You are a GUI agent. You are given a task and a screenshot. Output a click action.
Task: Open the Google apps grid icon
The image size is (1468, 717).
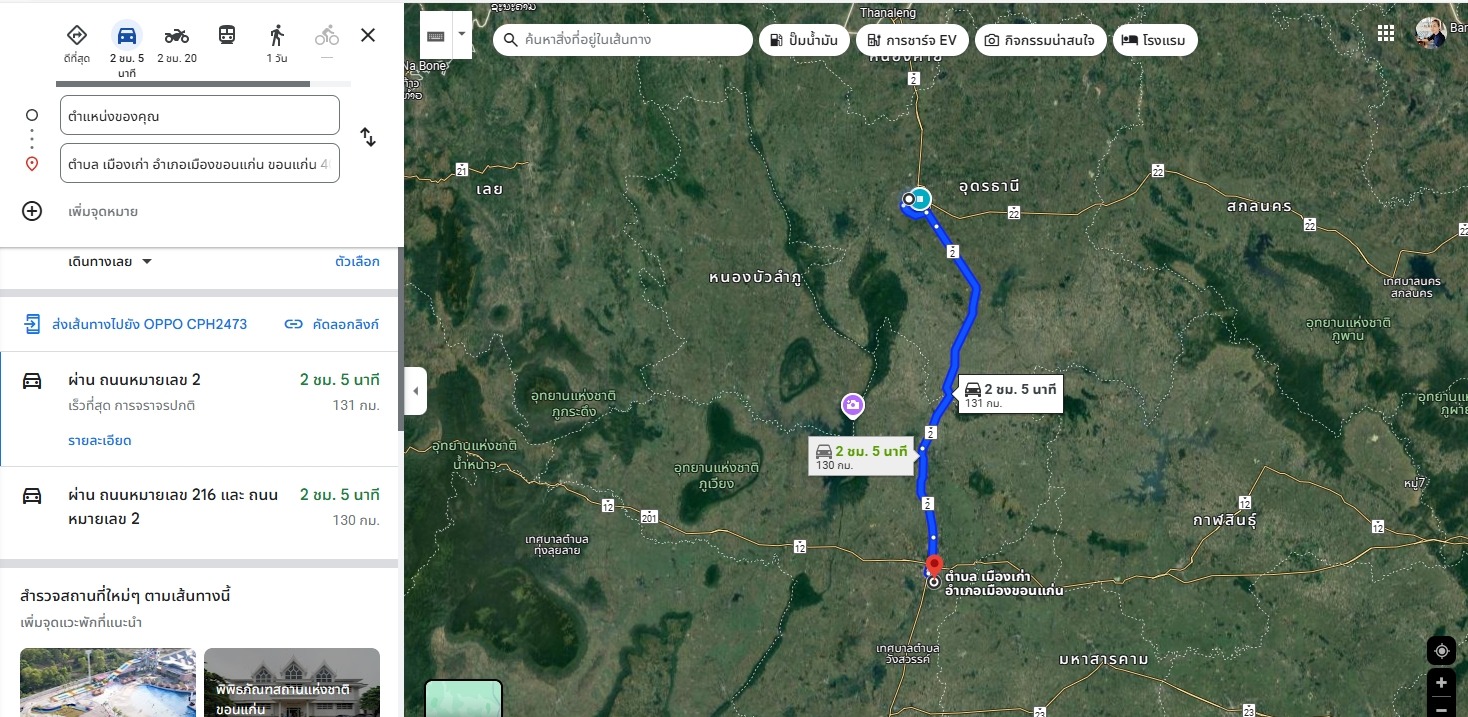click(x=1386, y=33)
